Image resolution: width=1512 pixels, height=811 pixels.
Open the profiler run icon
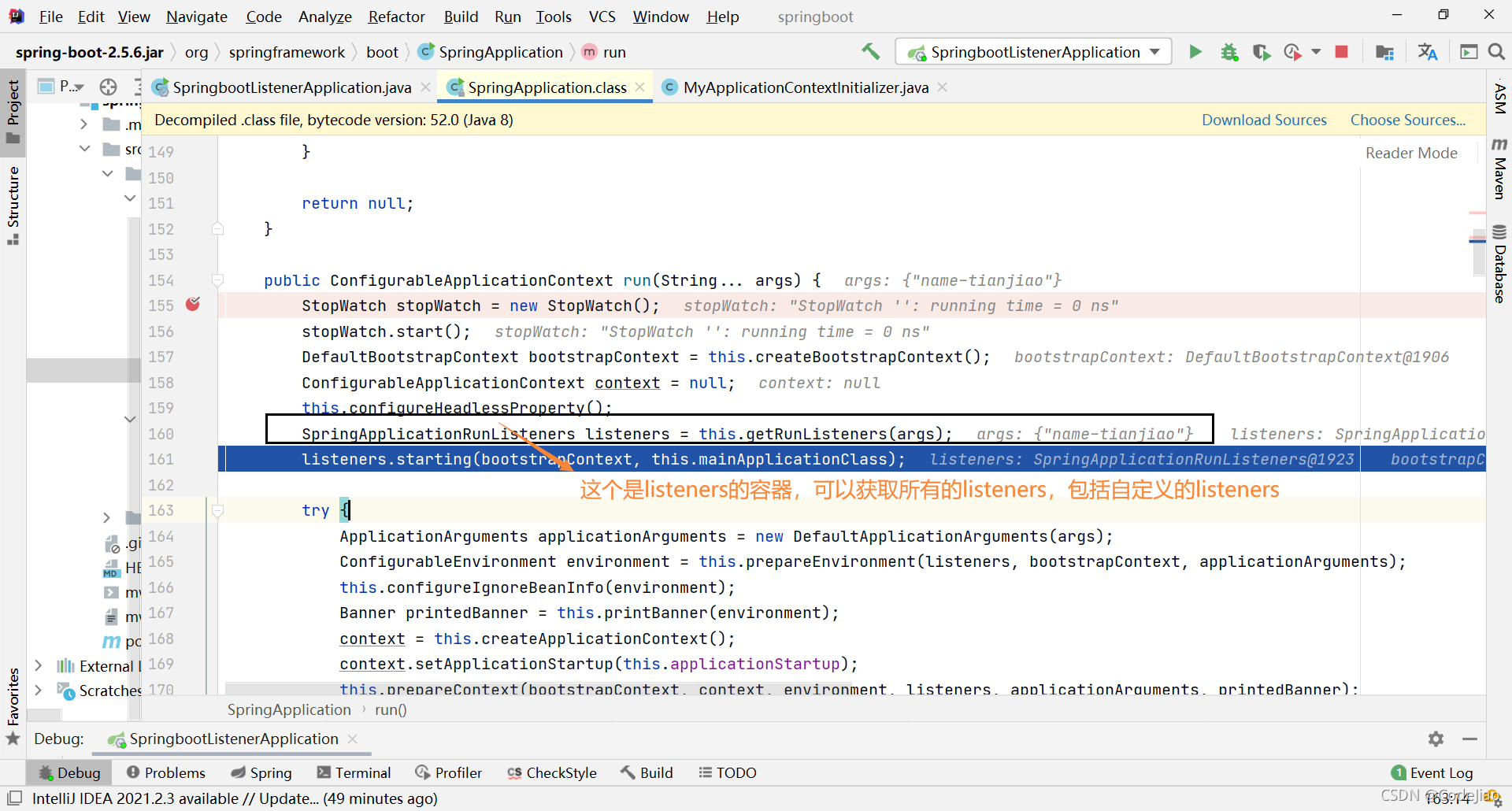pyautogui.click(x=1292, y=52)
